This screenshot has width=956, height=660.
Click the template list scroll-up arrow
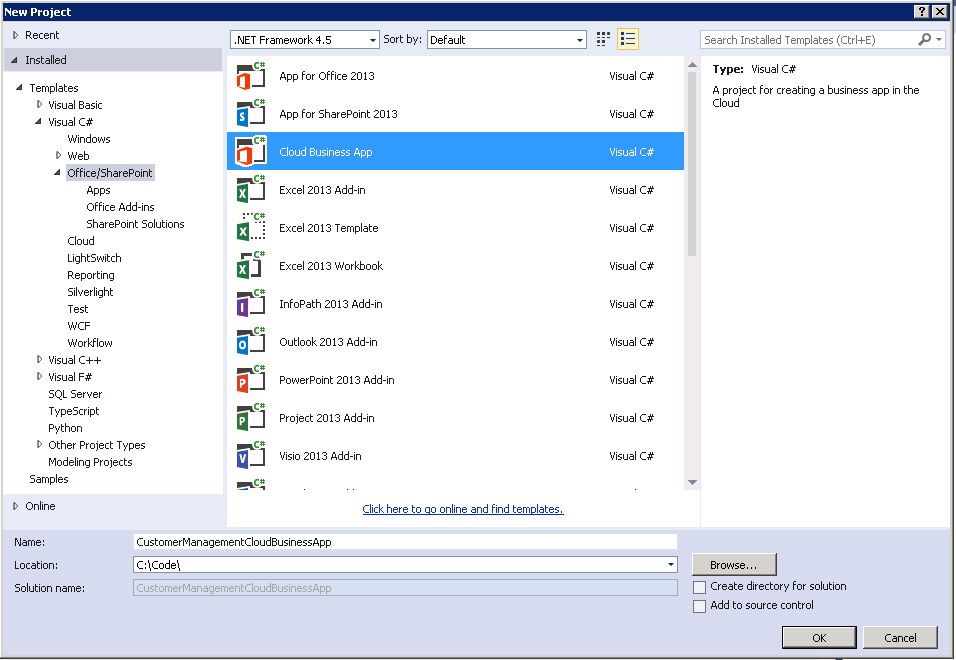point(692,65)
